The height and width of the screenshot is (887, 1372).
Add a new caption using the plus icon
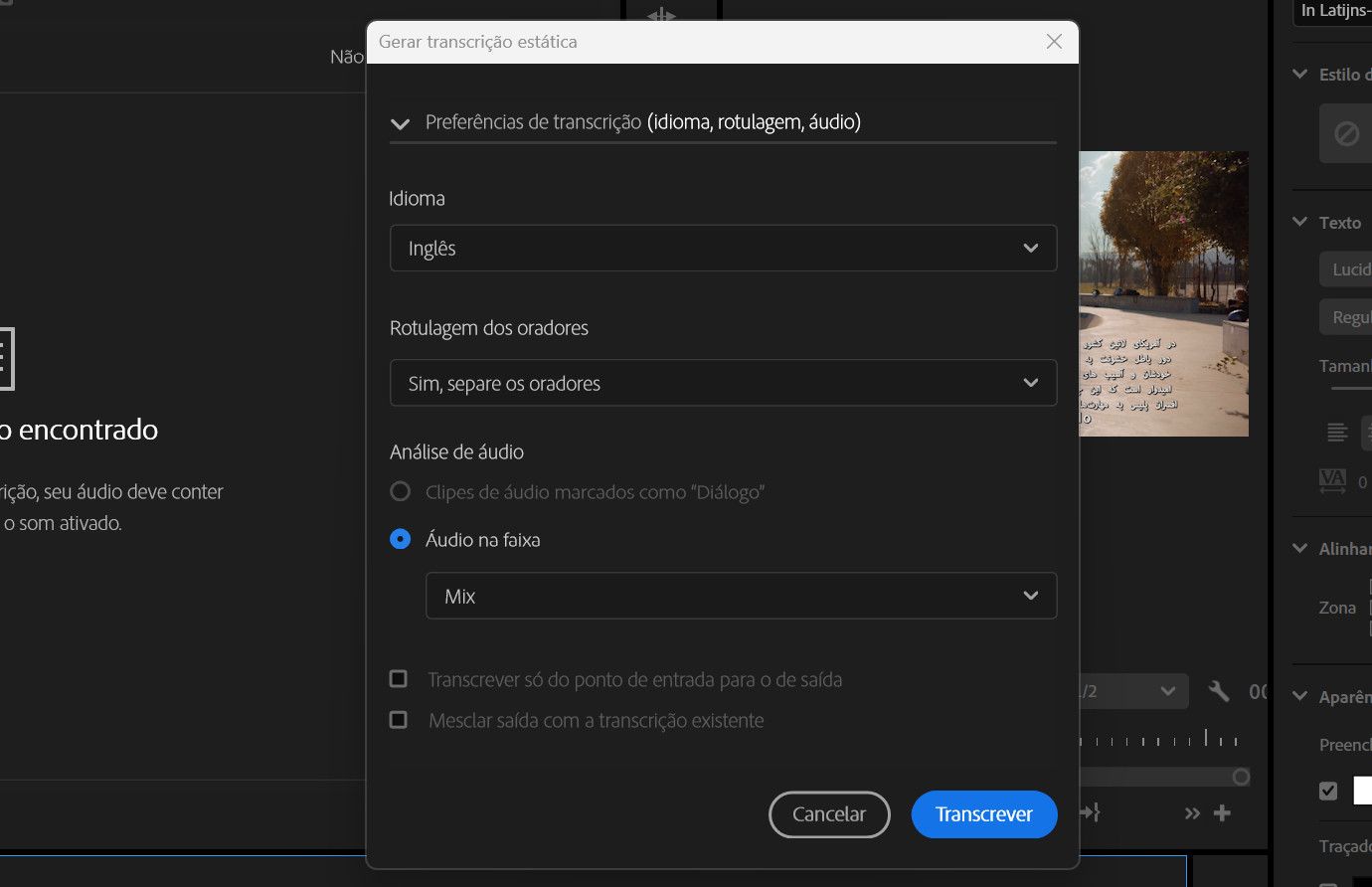pyautogui.click(x=1222, y=812)
